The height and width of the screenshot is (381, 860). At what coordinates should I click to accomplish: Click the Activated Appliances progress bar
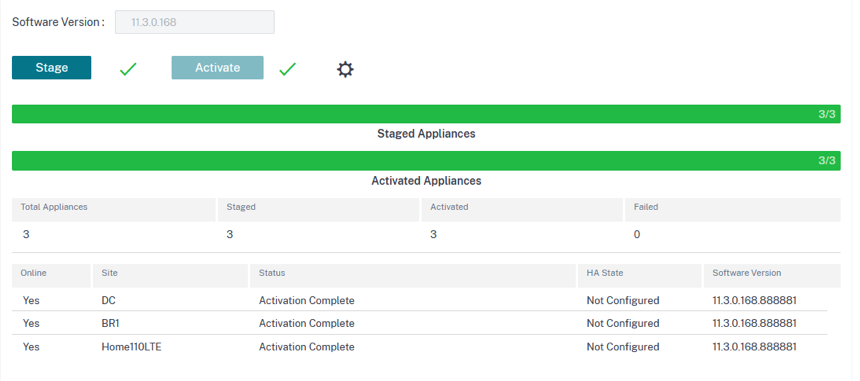click(x=426, y=161)
